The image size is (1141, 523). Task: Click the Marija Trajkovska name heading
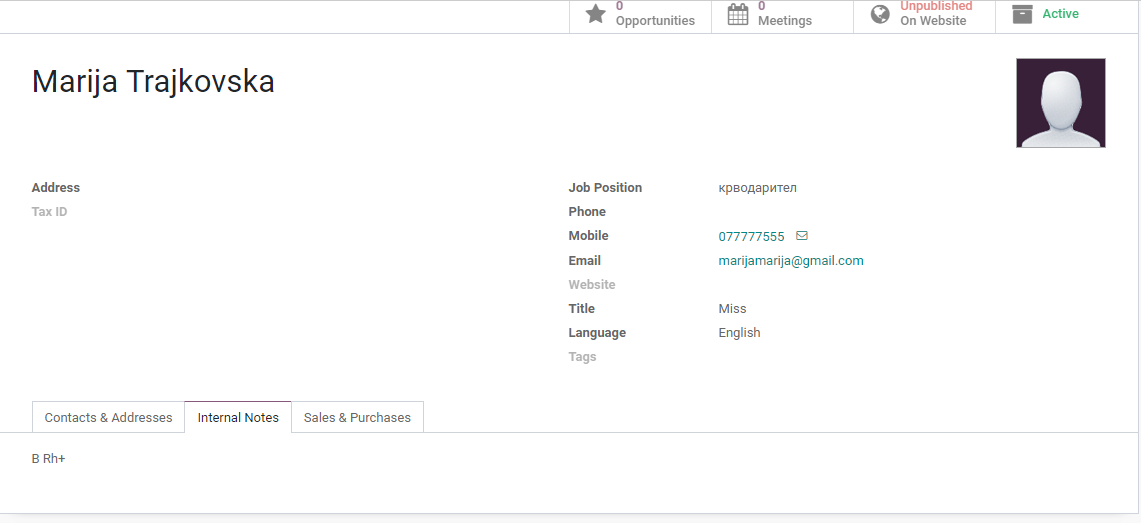pyautogui.click(x=153, y=82)
